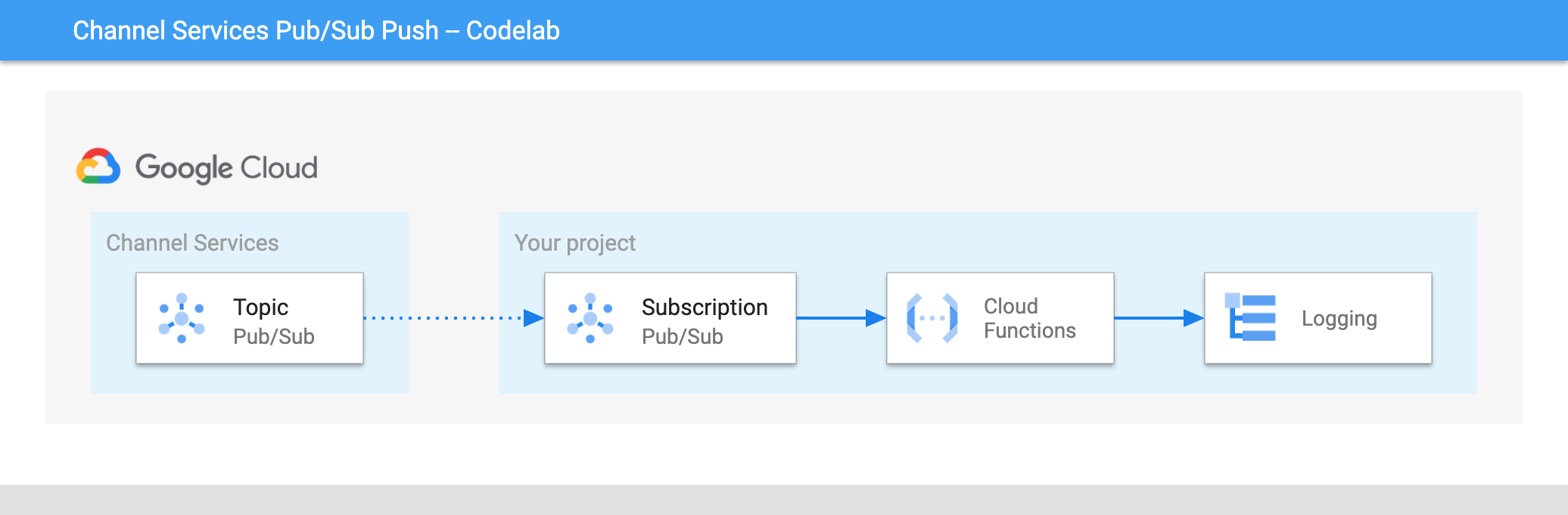Viewport: 1568px width, 515px height.
Task: Click the "Google Cloud" wordmark text
Action: (226, 168)
